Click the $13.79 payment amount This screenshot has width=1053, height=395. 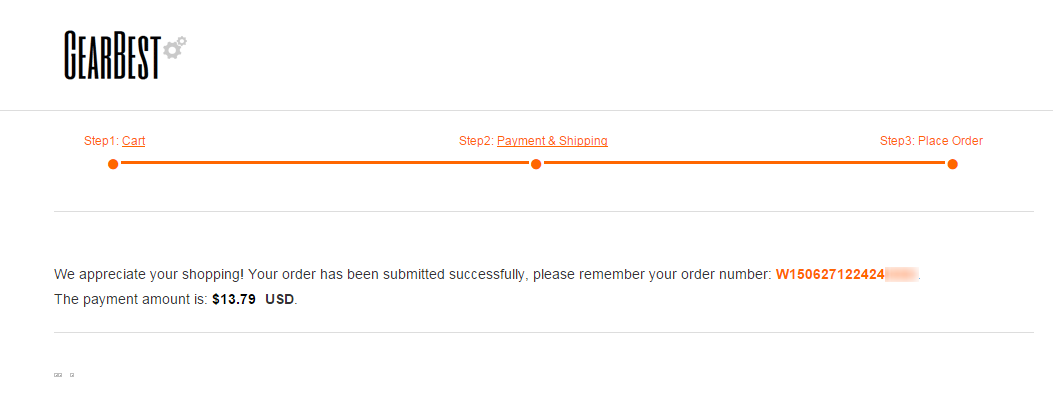pyautogui.click(x=234, y=300)
